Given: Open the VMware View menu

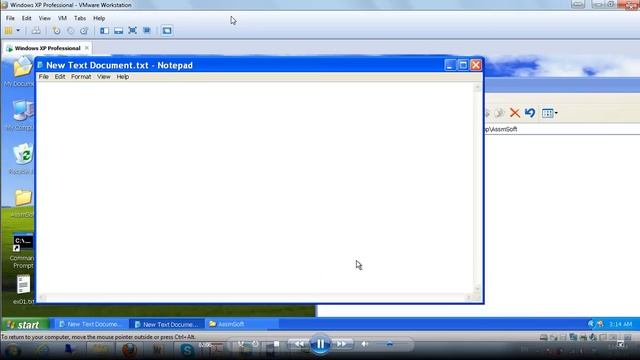Looking at the screenshot, I should (x=44, y=18).
